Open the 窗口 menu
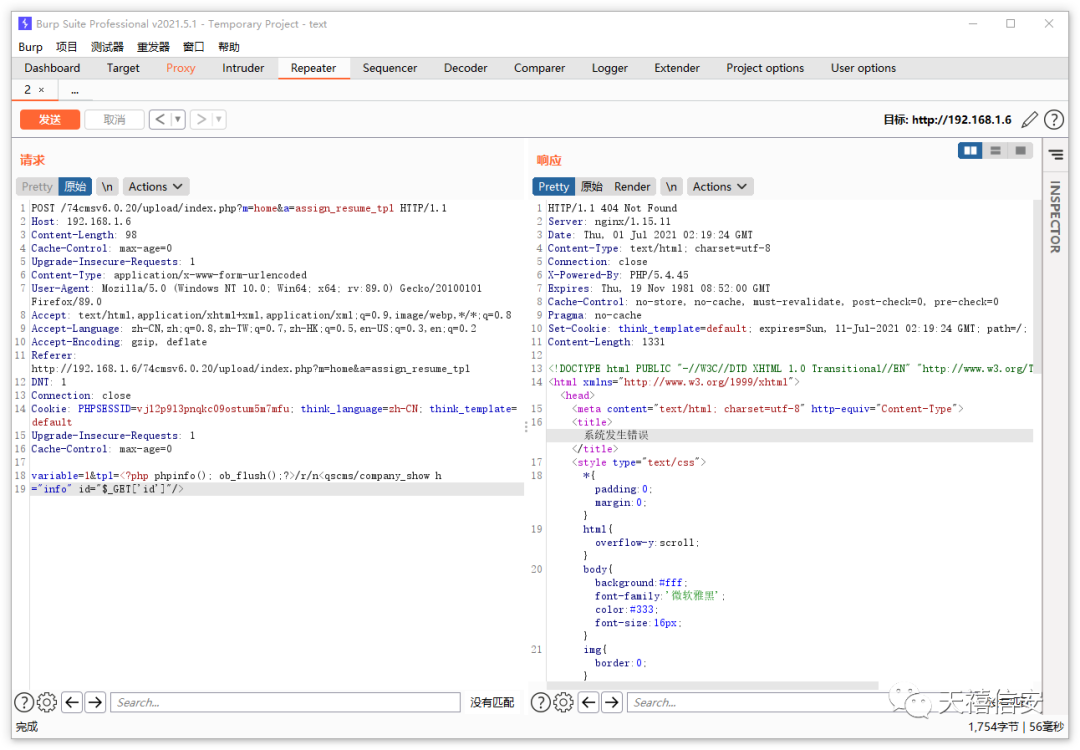Image resolution: width=1080 pixels, height=750 pixels. pyautogui.click(x=194, y=47)
